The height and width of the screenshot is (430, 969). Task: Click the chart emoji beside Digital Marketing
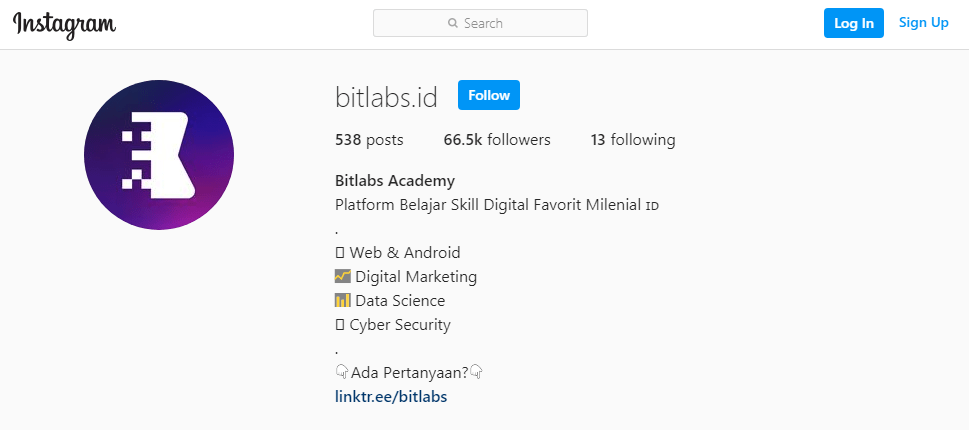(x=343, y=276)
